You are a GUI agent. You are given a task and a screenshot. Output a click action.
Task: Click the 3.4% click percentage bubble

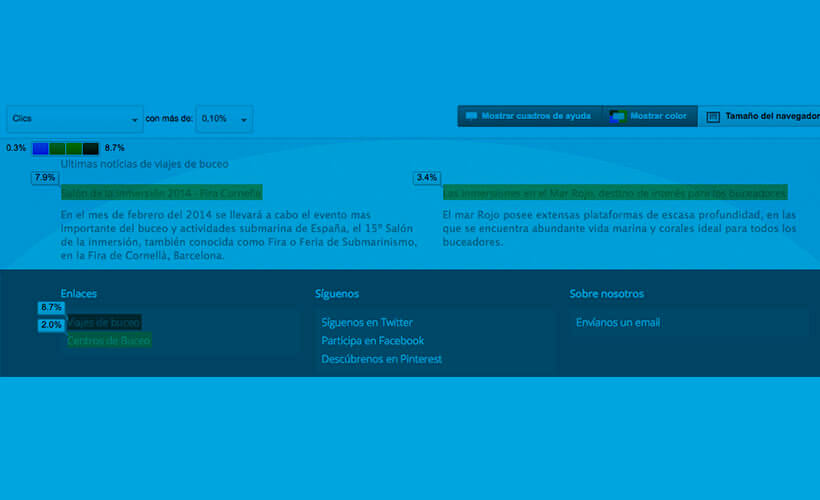[x=427, y=178]
